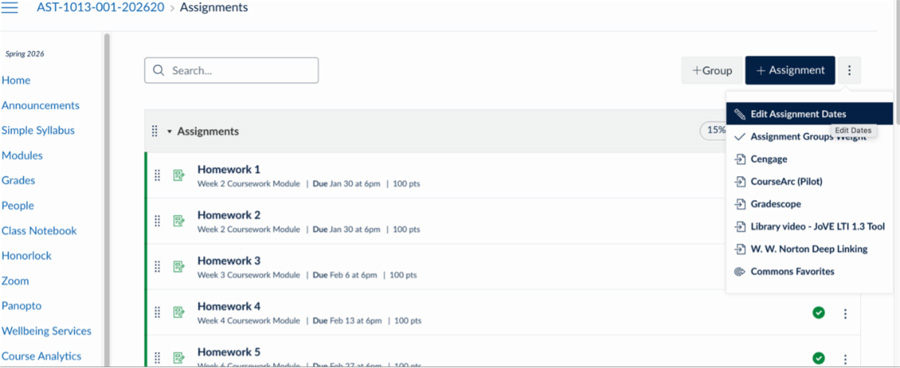Image resolution: width=900 pixels, height=368 pixels.
Task: Create a new assignment with + Assignment
Action: 790,71
